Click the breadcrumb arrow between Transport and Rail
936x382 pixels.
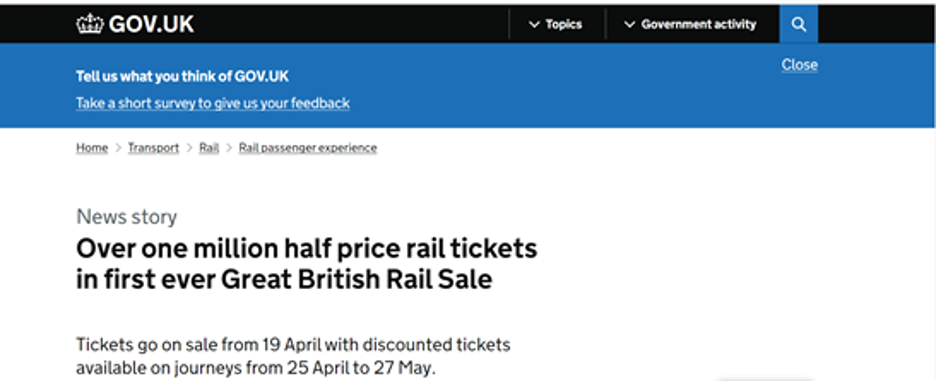point(189,147)
